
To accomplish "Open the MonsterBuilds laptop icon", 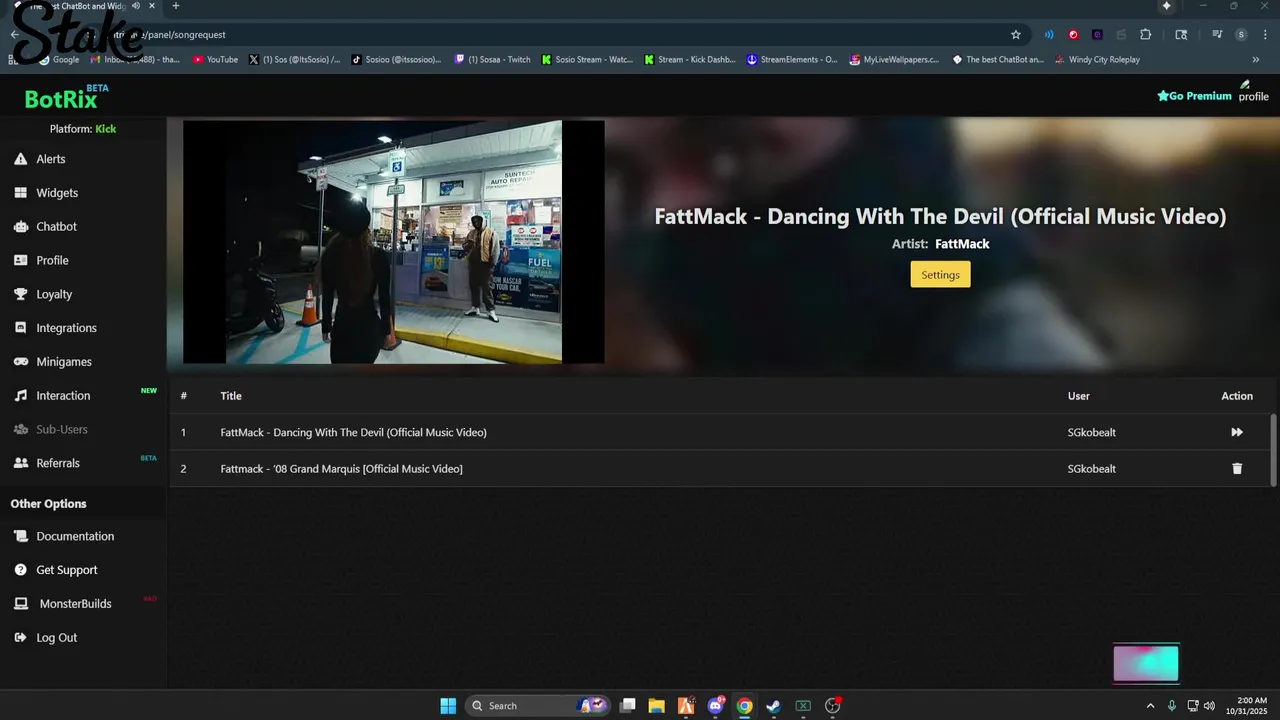I will [x=20, y=604].
